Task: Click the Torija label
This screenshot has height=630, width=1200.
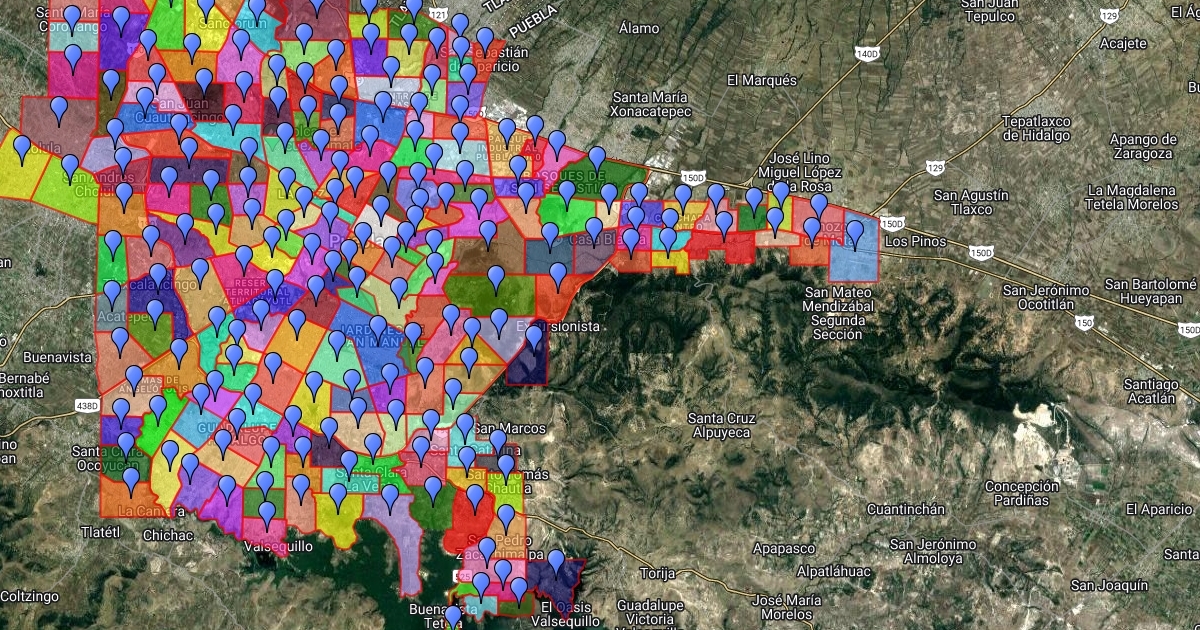Action: (x=660, y=574)
